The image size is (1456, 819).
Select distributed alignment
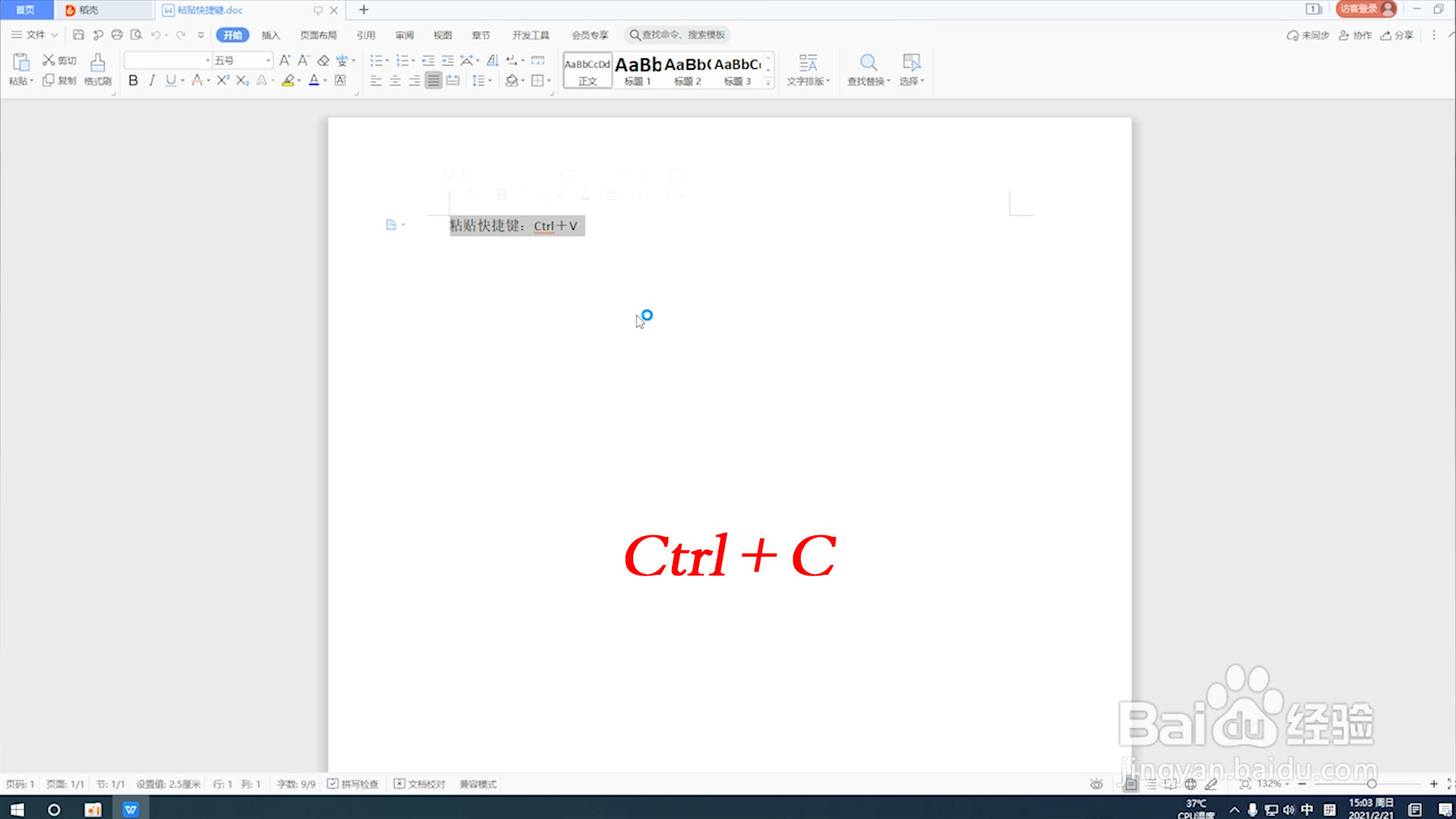pyautogui.click(x=453, y=80)
